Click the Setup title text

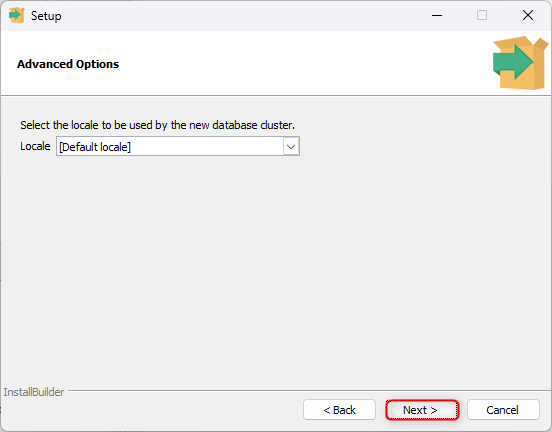(46, 16)
